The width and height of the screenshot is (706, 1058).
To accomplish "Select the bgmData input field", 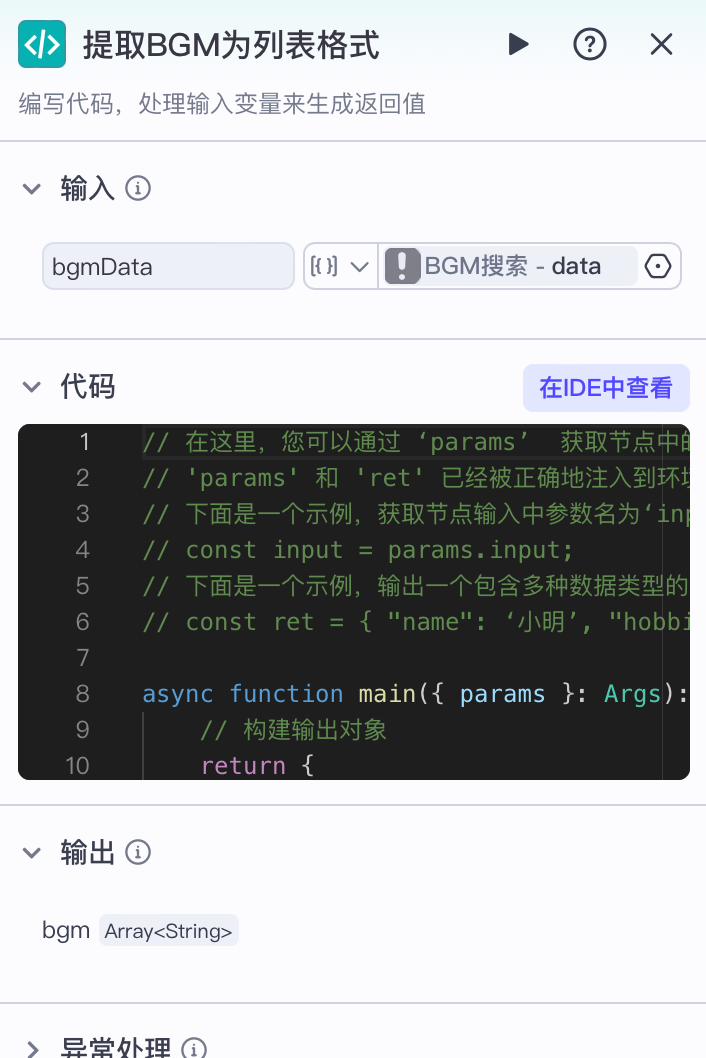I will (x=168, y=265).
